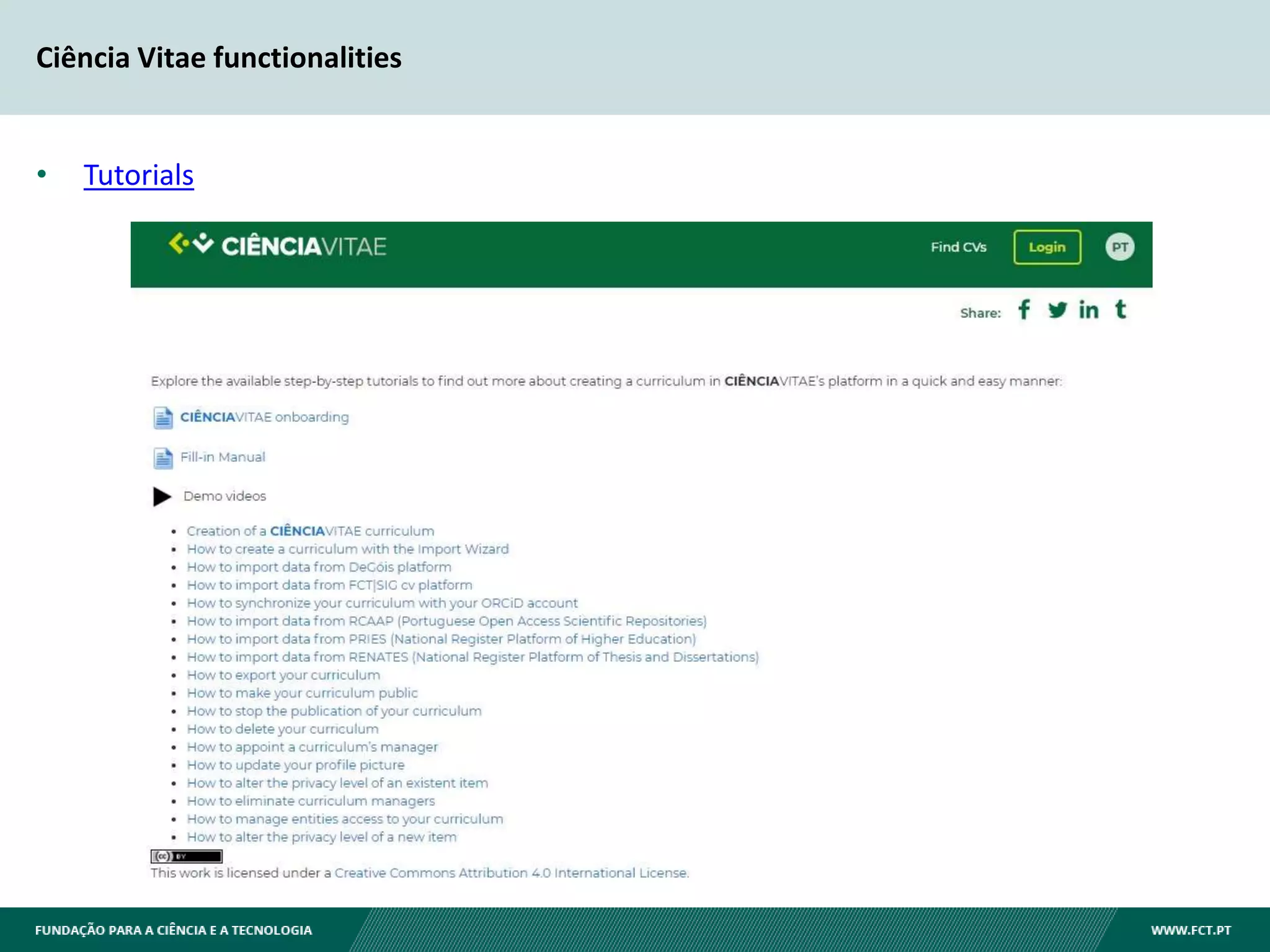Open Creation of a CIÊNCIAVITAE curriculum
The height and width of the screenshot is (952, 1270).
[310, 531]
